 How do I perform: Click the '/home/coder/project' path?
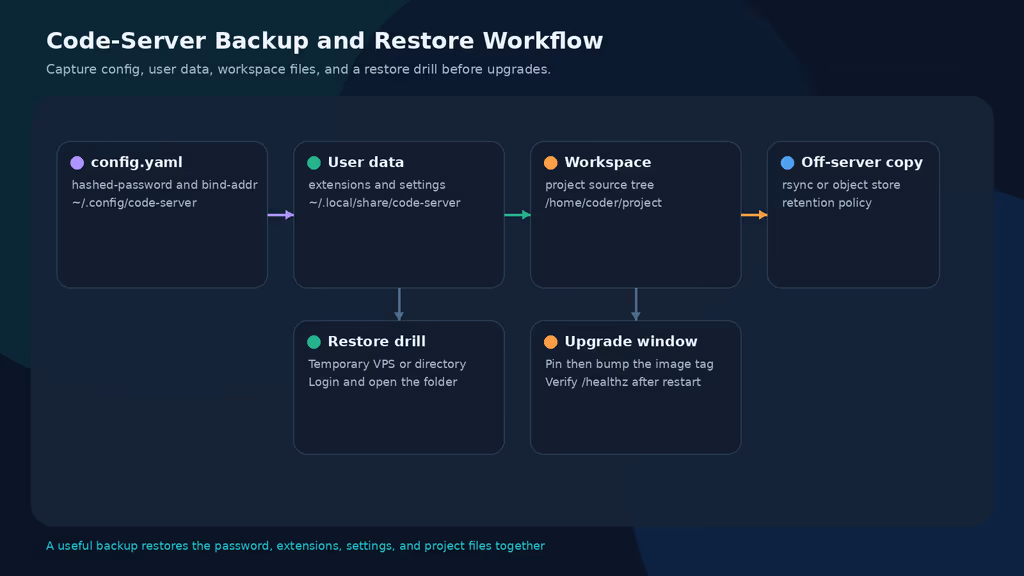point(603,202)
